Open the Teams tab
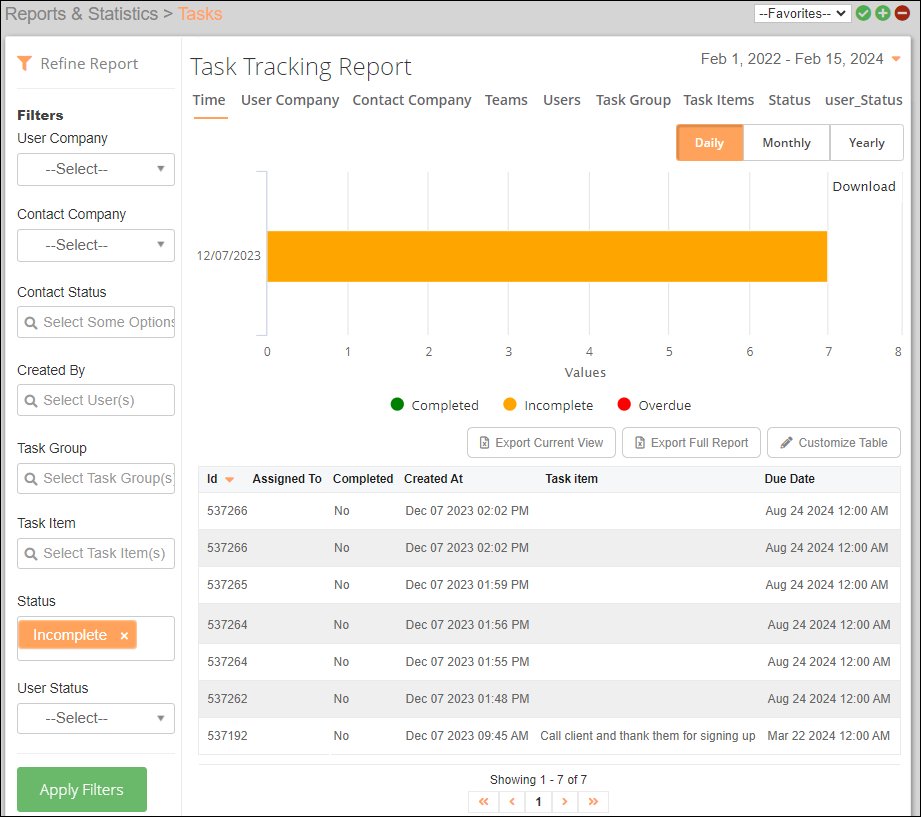 tap(506, 100)
